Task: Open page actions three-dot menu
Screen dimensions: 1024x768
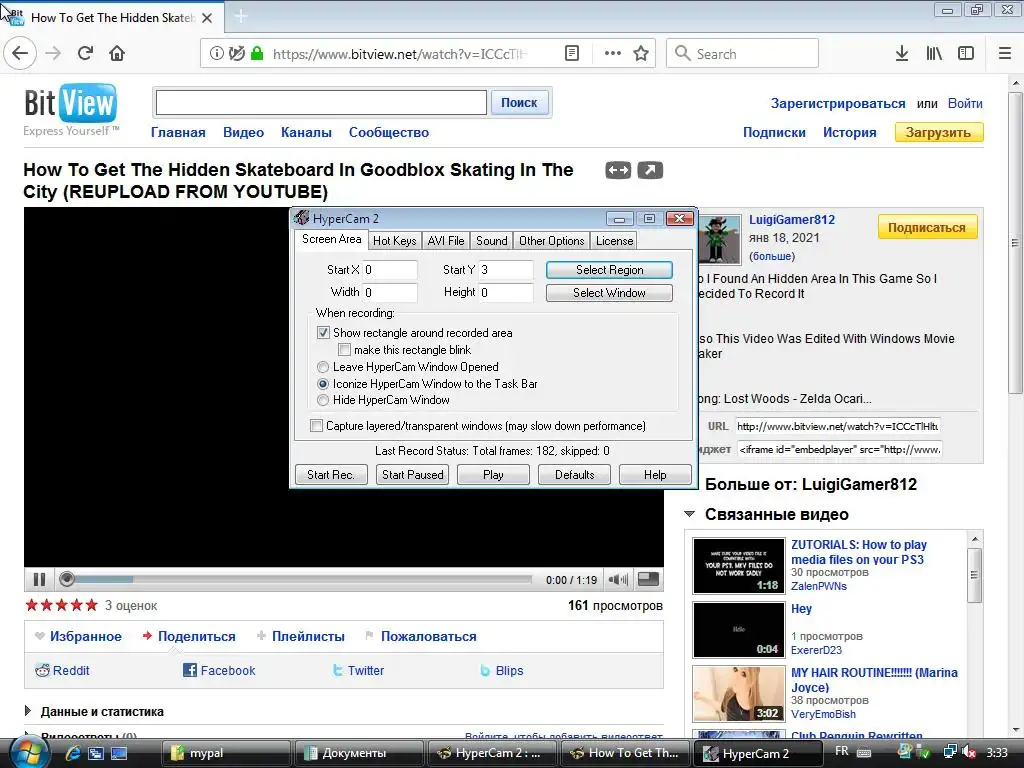Action: tap(613, 54)
